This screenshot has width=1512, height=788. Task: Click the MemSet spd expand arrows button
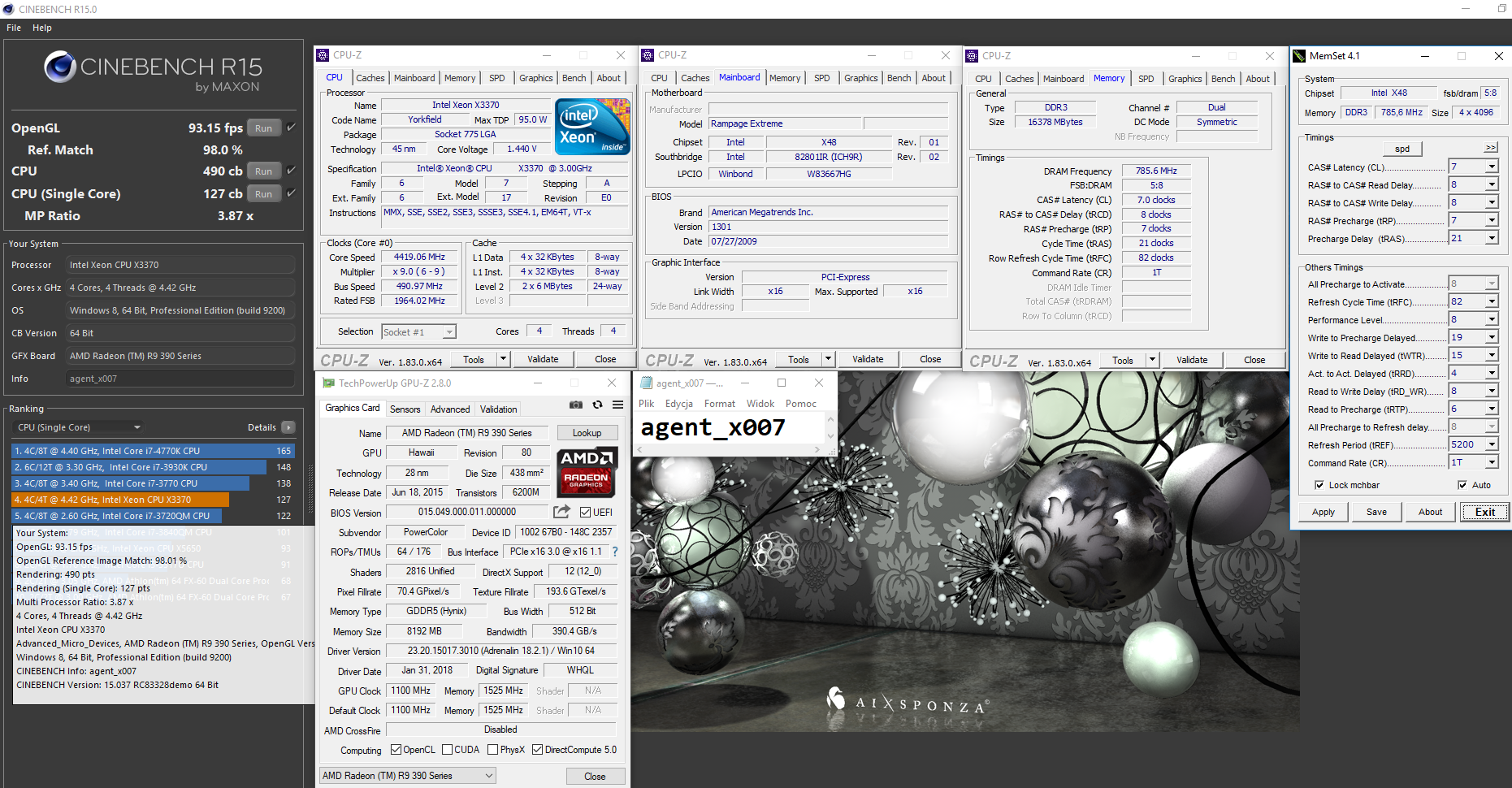tap(1490, 148)
